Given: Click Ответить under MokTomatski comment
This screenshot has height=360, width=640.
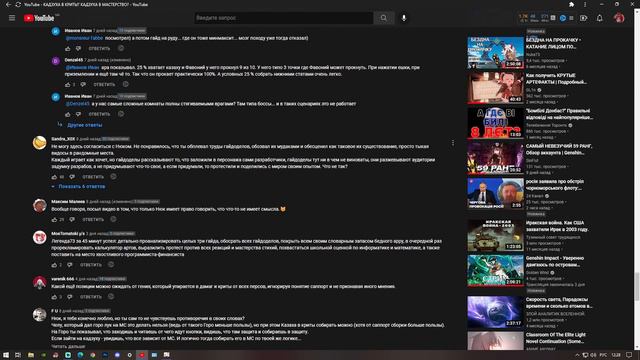Looking at the screenshot, I should (91, 265).
